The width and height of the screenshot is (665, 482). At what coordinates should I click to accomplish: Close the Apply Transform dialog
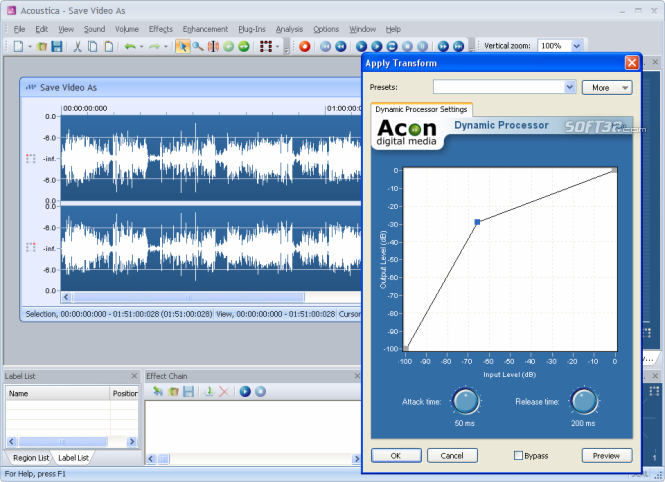[x=631, y=63]
